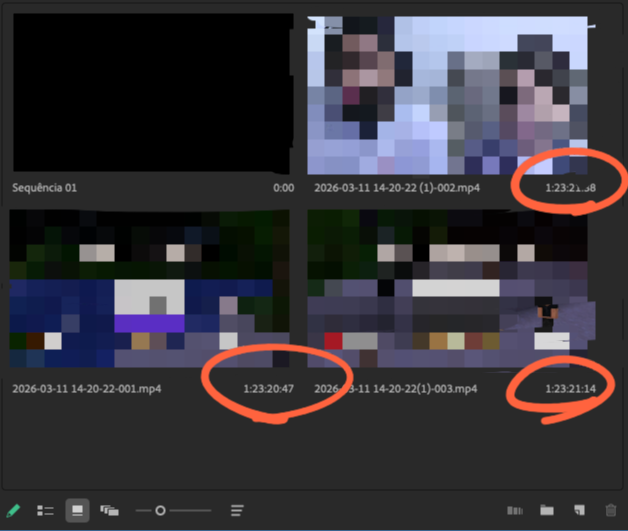Switch to List View

coord(45,511)
